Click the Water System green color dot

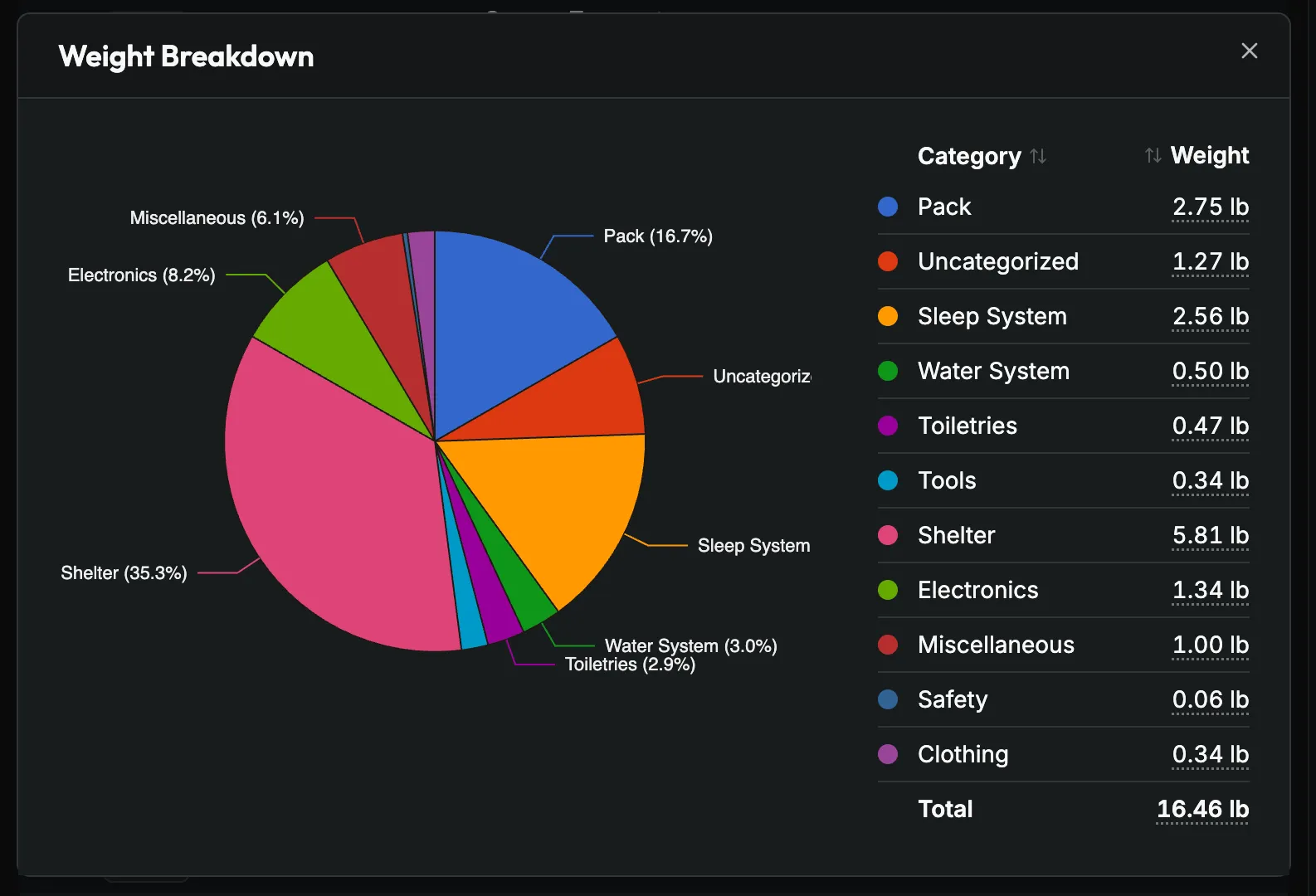pos(888,371)
